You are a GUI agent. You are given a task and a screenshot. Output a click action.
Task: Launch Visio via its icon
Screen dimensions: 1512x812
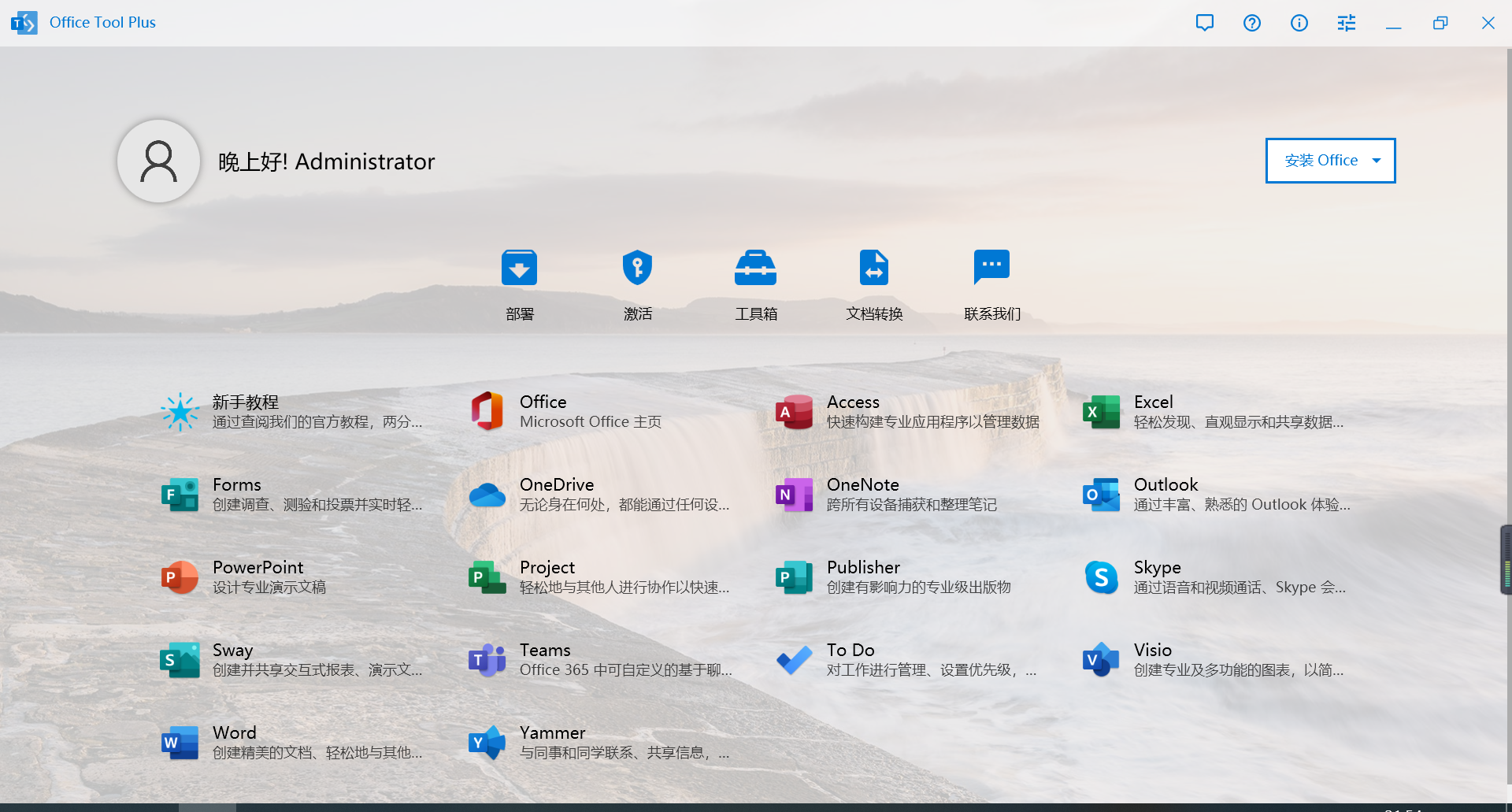point(1101,660)
